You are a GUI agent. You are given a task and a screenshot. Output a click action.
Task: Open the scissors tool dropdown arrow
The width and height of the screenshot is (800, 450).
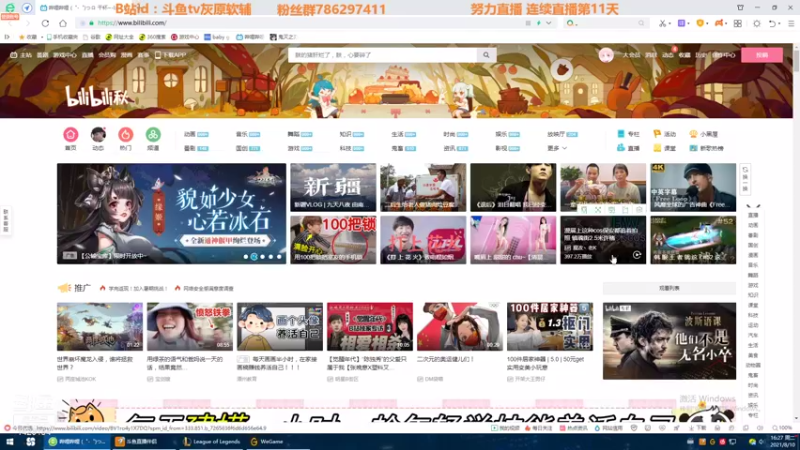point(669,23)
